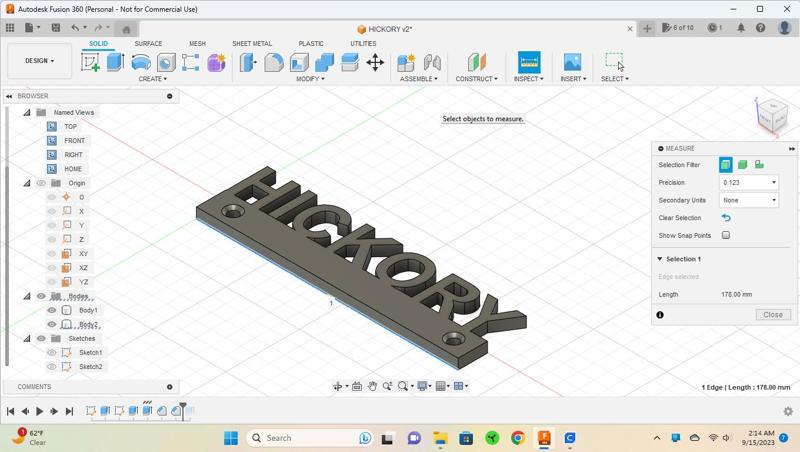Toggle visibility of the Sketches folder
This screenshot has width=800, height=452.
(41, 338)
